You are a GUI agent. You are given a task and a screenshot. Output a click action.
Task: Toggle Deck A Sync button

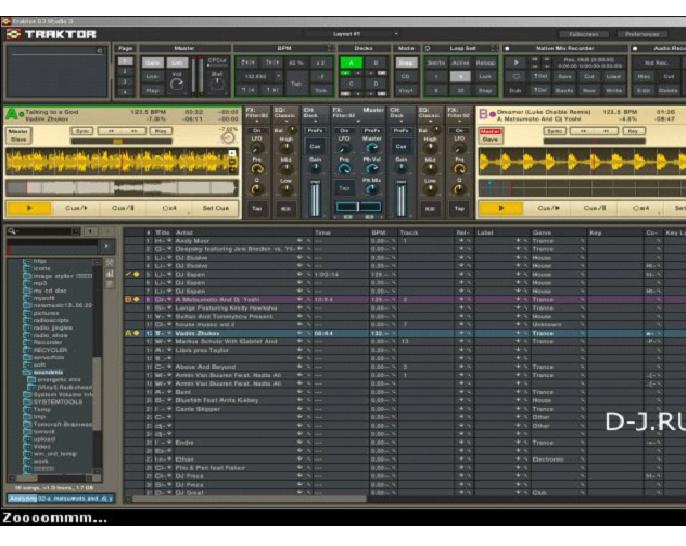tap(81, 131)
